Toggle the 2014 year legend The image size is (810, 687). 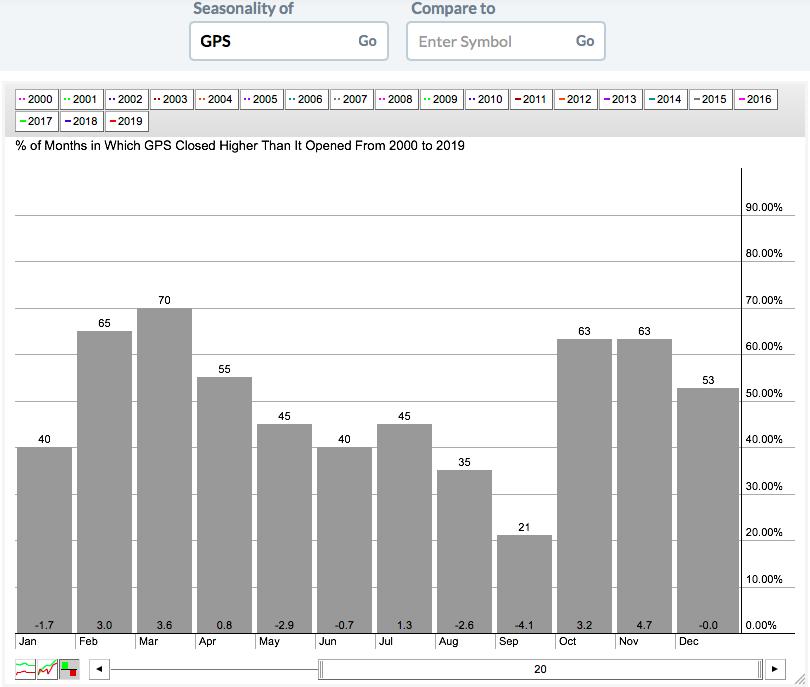click(665, 99)
